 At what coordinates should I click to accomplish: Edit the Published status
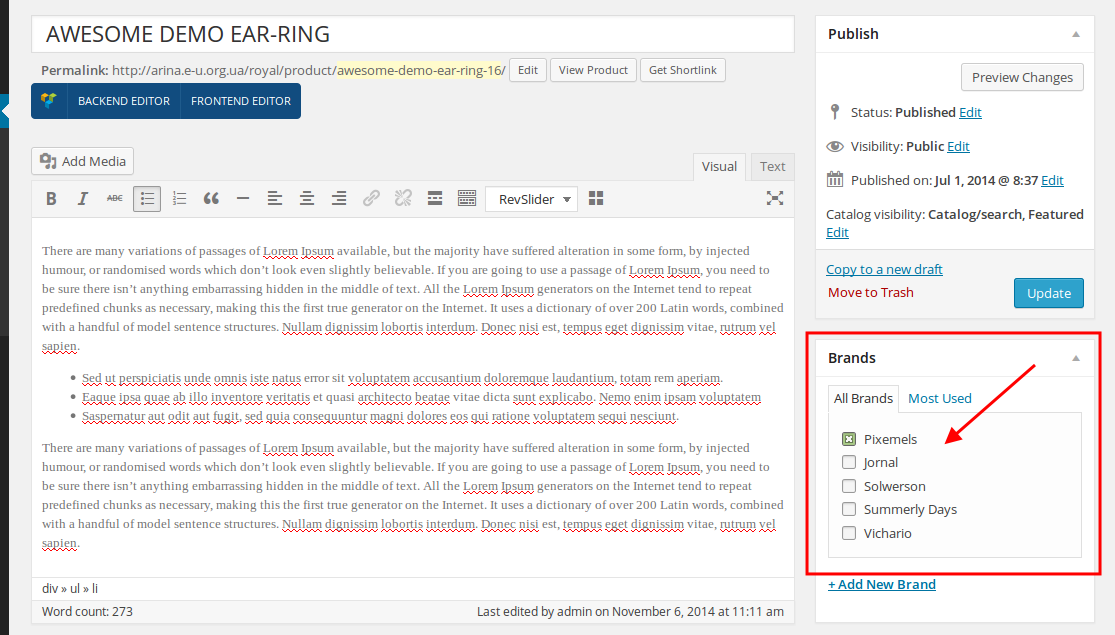970,112
